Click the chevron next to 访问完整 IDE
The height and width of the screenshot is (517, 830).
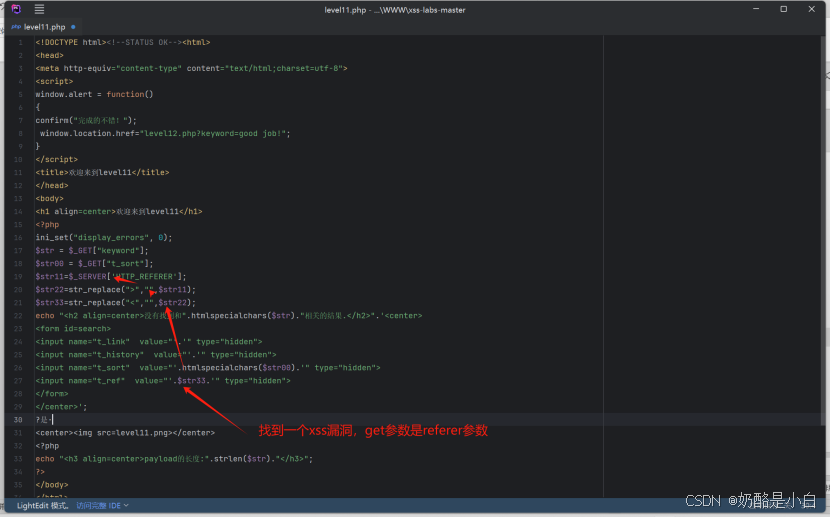[126, 505]
